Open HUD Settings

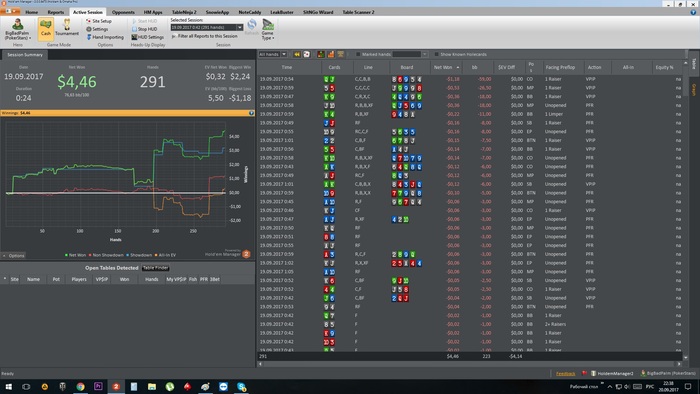pos(147,37)
